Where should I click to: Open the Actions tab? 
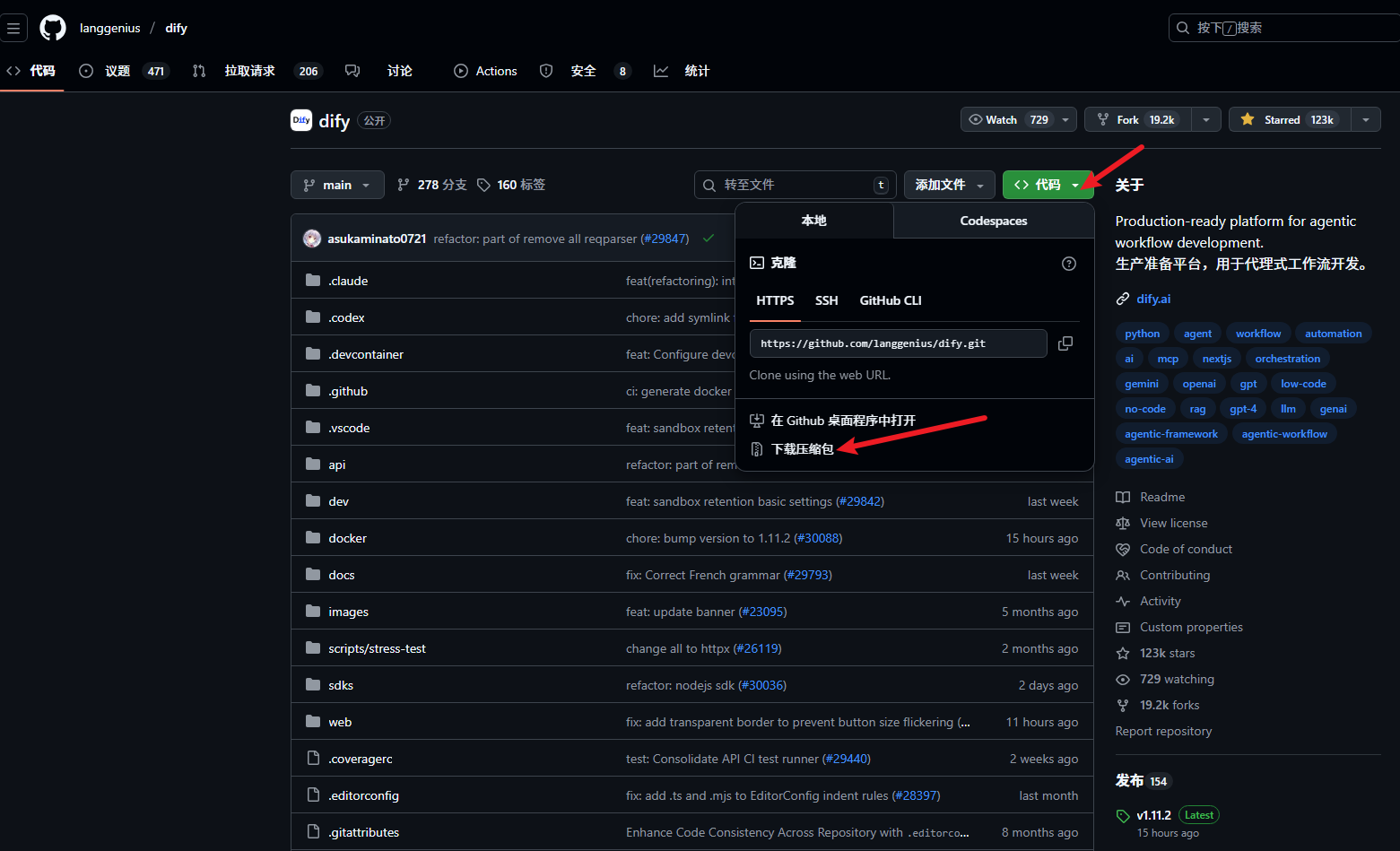tap(485, 71)
